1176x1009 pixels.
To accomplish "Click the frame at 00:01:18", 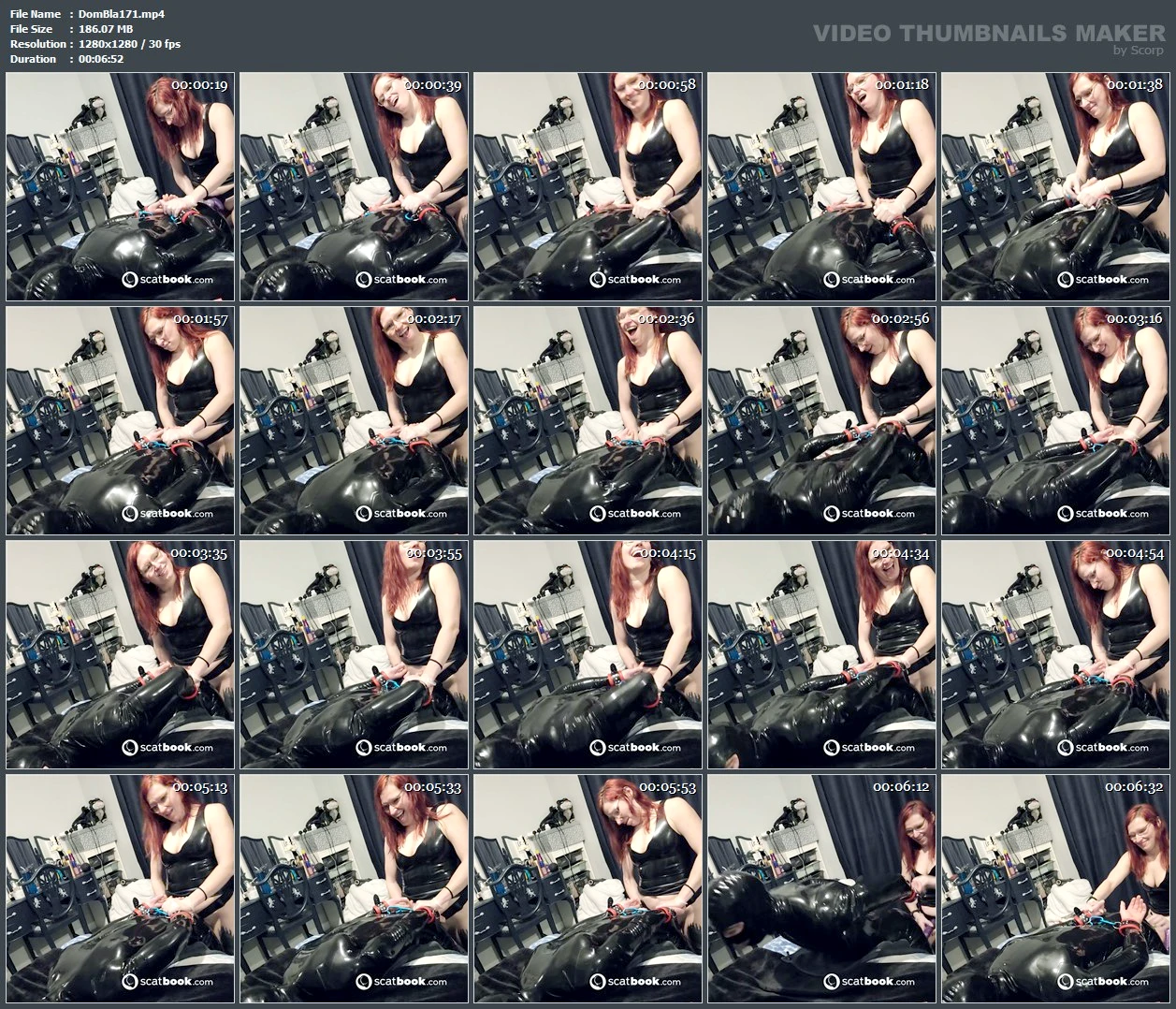I will point(822,187).
